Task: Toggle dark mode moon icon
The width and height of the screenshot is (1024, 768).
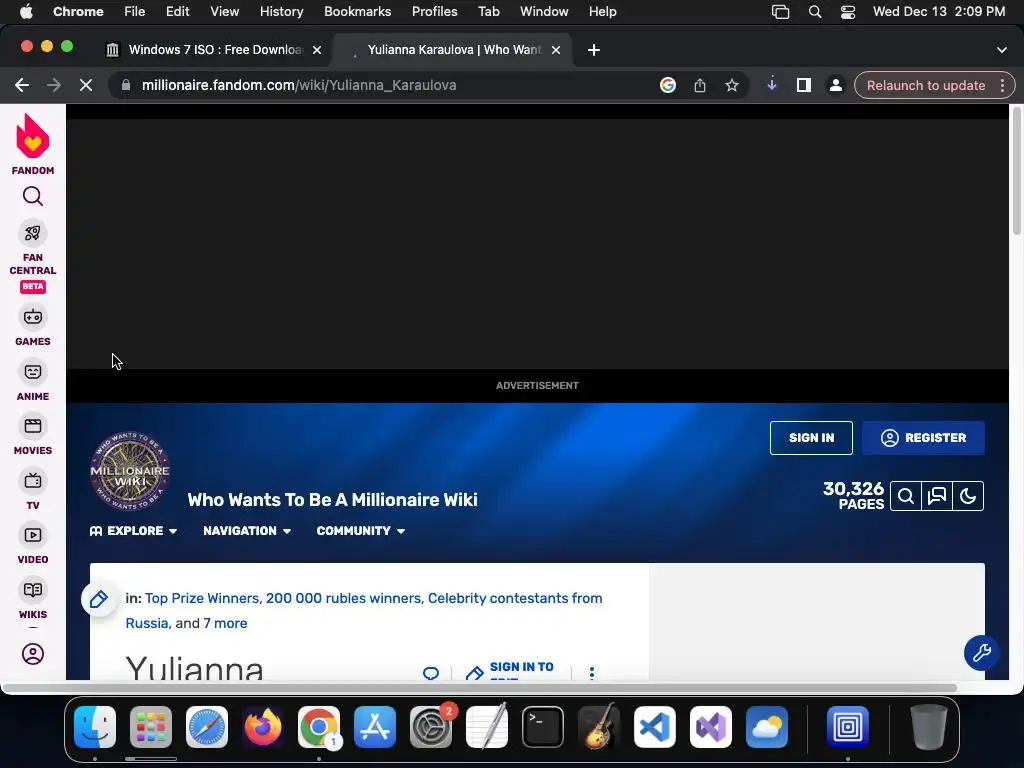Action: click(968, 496)
